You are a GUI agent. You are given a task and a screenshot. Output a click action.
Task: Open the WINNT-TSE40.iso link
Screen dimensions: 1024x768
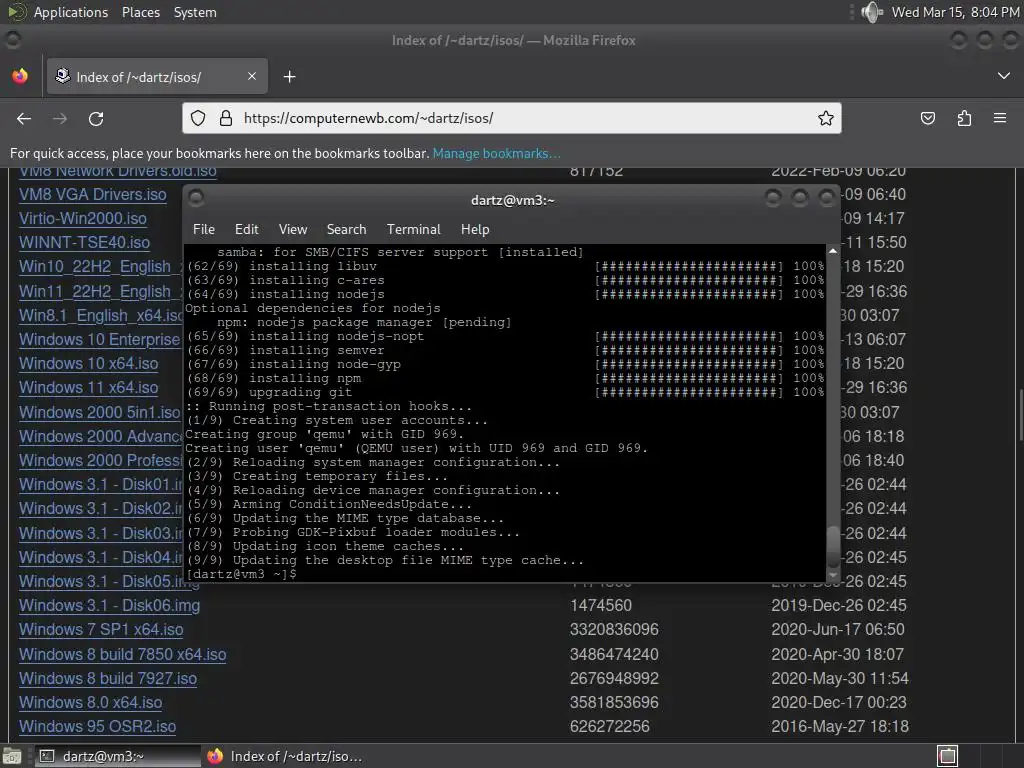click(84, 243)
